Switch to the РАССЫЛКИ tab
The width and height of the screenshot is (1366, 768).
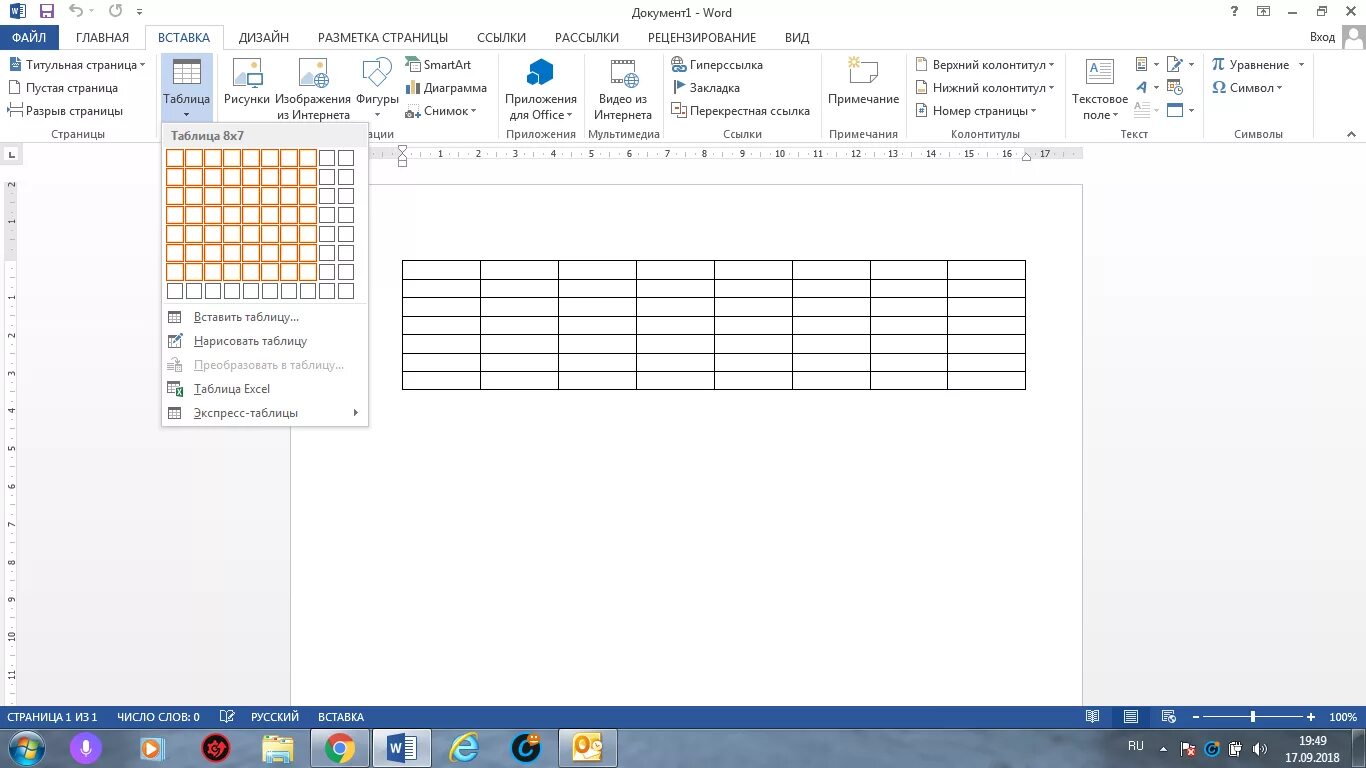click(587, 37)
